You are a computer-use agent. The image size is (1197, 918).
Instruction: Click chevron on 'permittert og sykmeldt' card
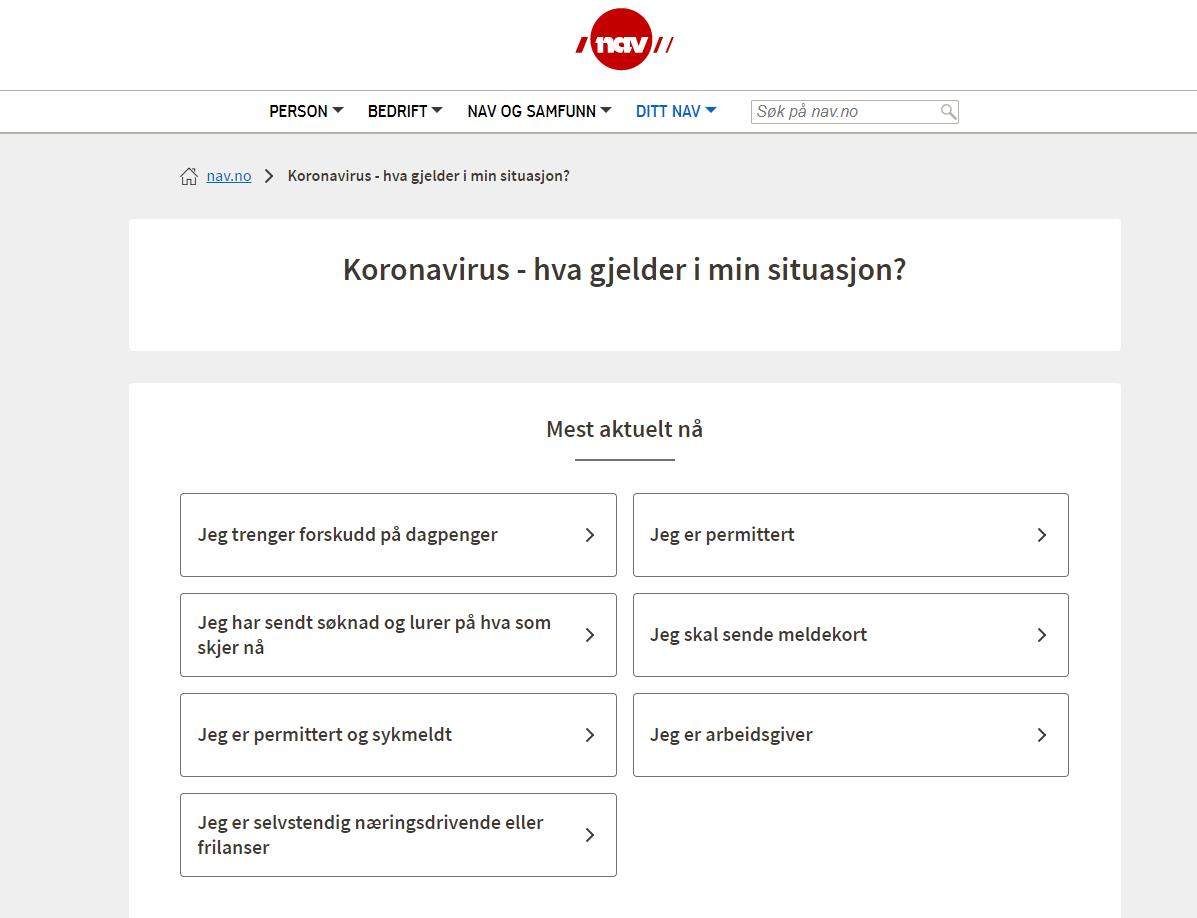589,735
